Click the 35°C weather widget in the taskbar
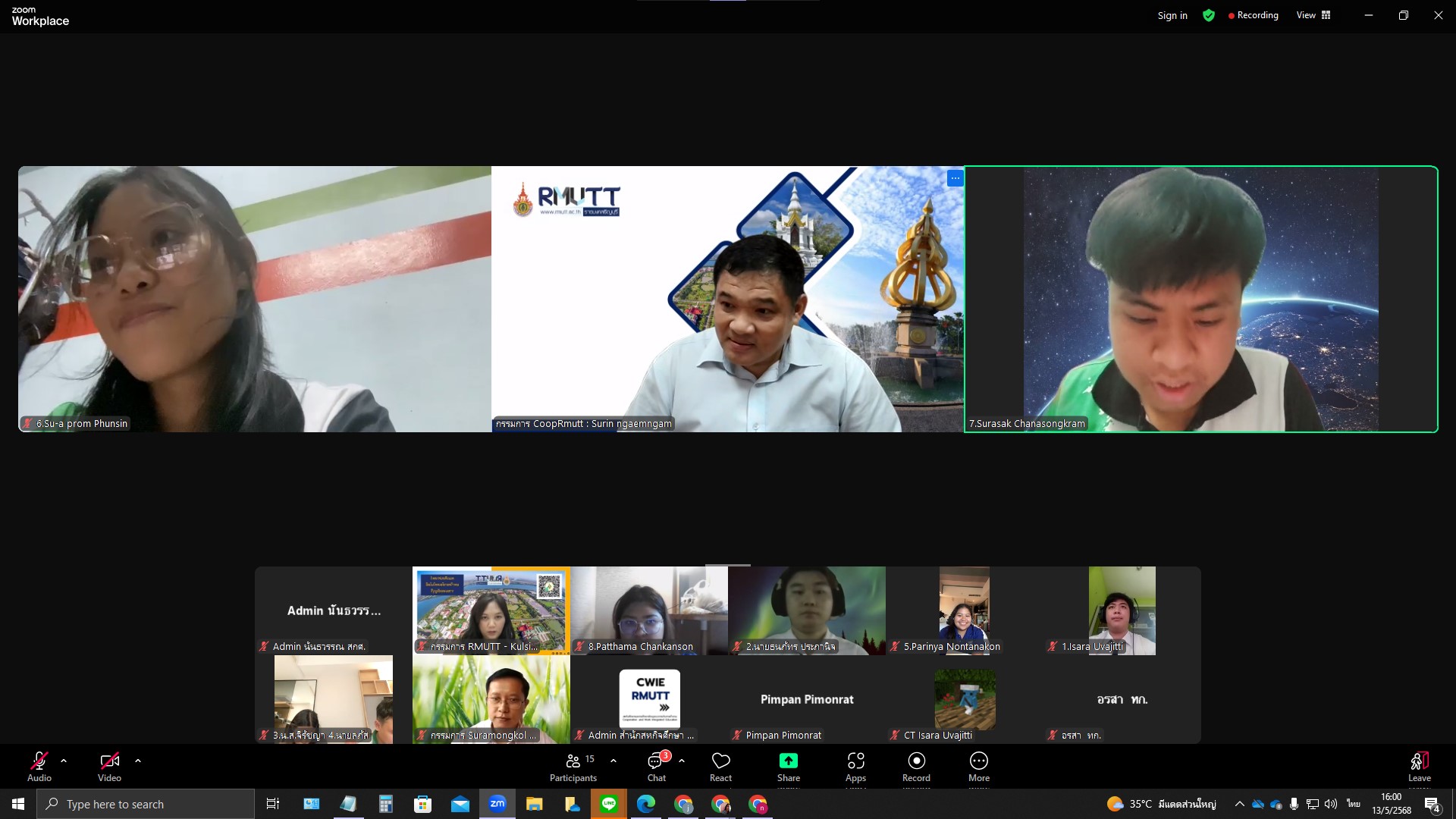Screen dimensions: 1456x819 point(1162,804)
